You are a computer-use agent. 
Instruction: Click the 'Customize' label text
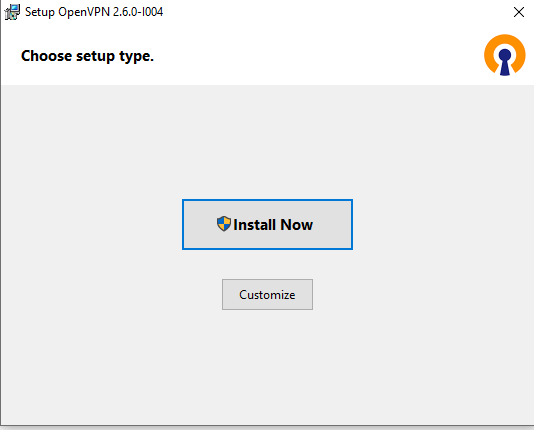[267, 294]
